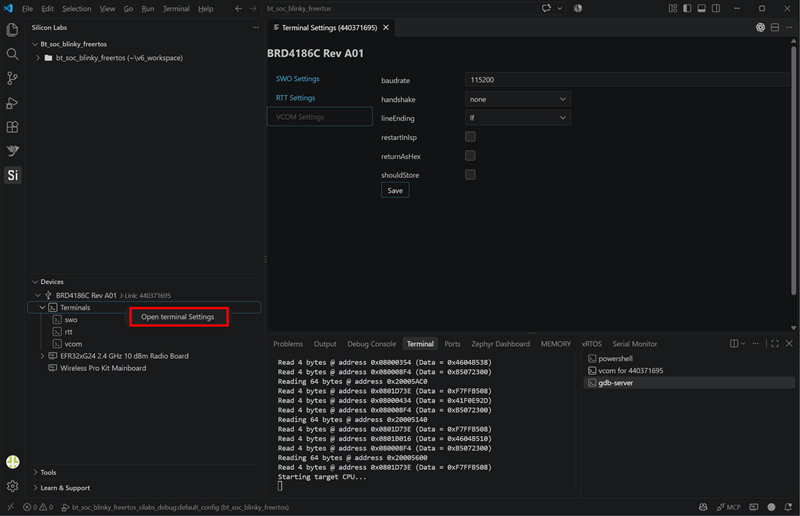
Task: Open the Terminal menu in menu bar
Action: (176, 9)
